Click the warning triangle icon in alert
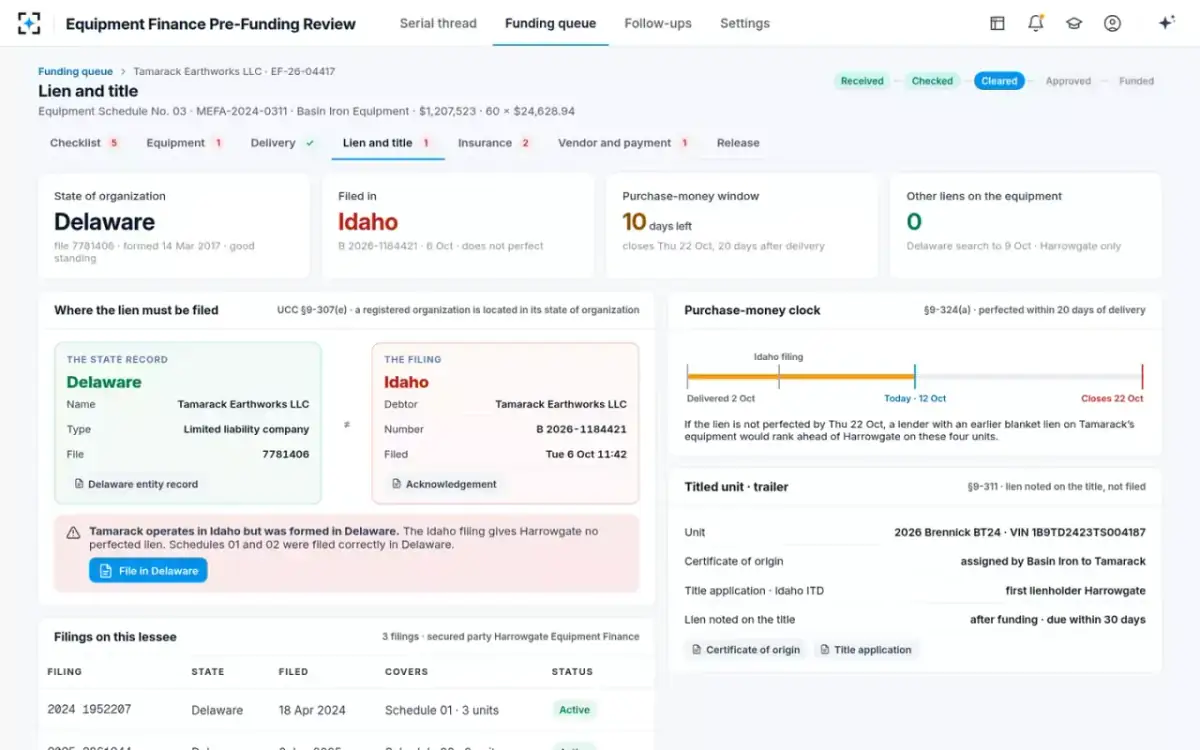 click(x=73, y=533)
